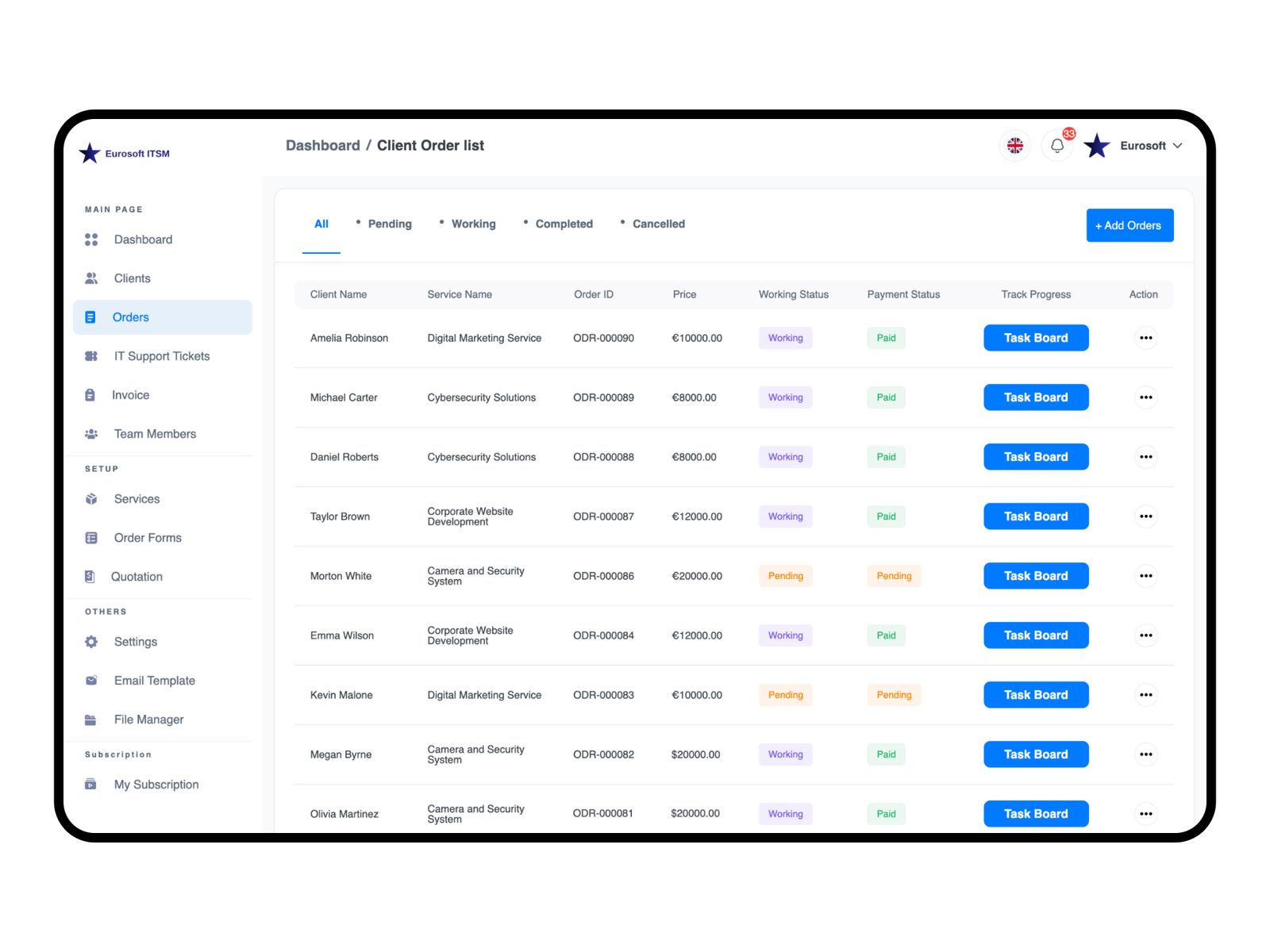This screenshot has height=952, width=1270.
Task: Click the Clients people icon
Action: point(91,278)
